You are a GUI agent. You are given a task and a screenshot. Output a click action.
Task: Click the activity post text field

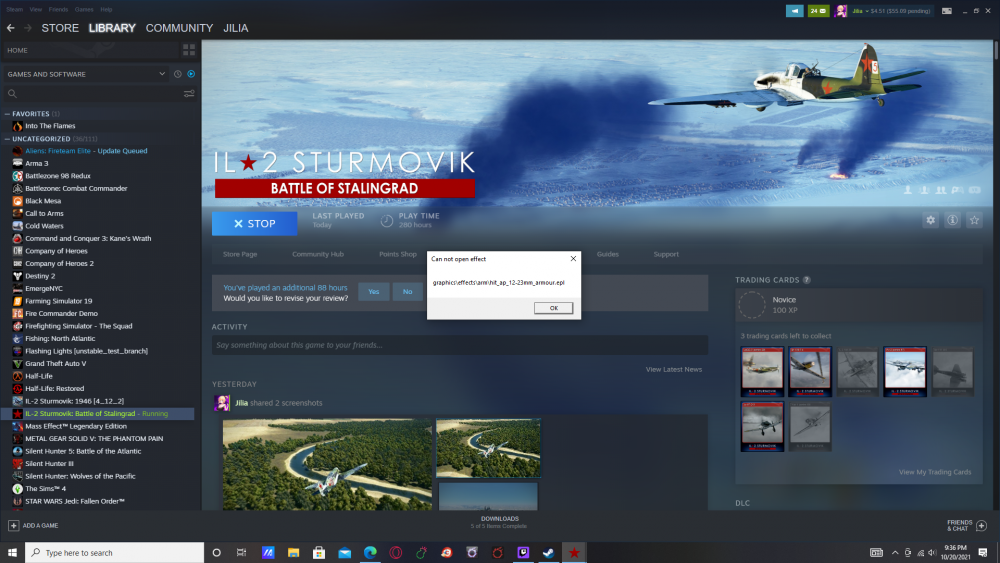coord(460,345)
